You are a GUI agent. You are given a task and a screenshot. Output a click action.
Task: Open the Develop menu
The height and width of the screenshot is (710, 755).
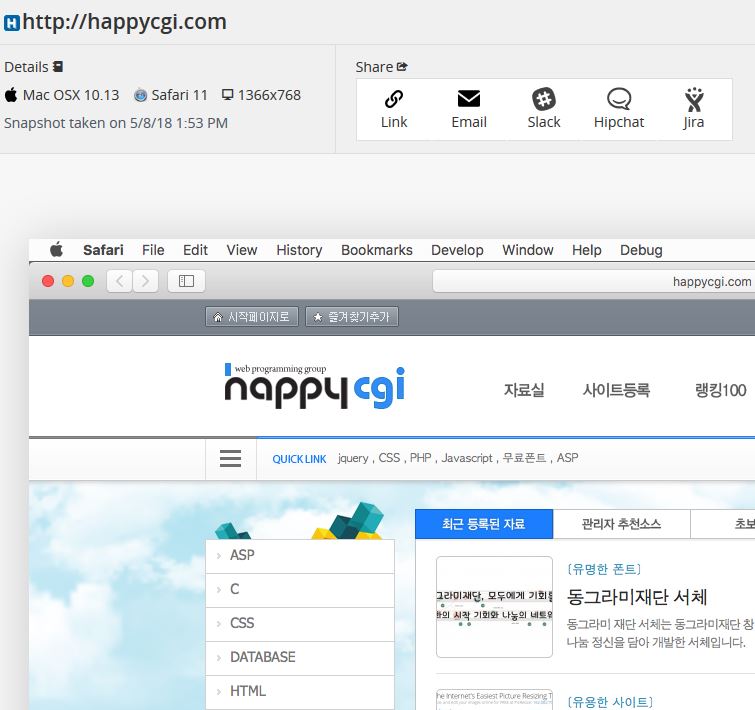457,250
